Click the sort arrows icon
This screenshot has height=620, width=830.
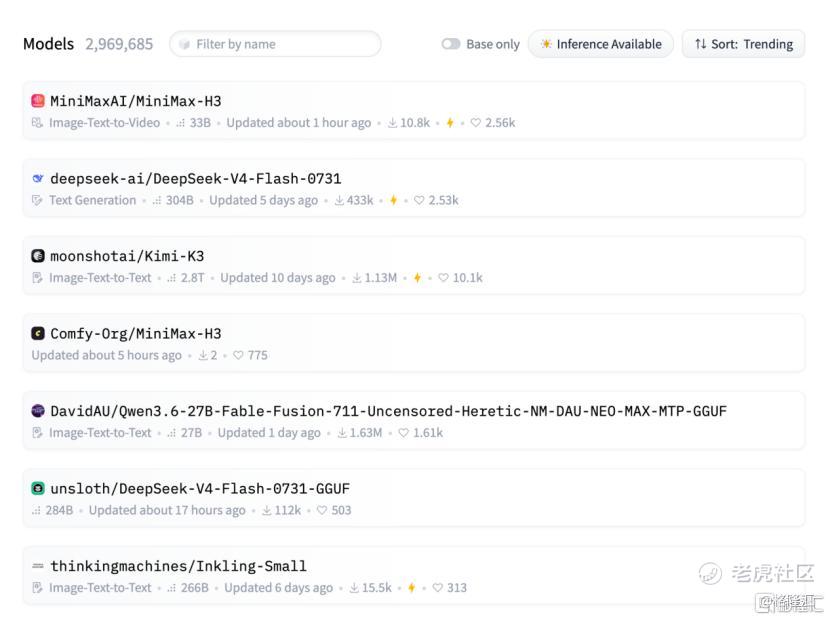tap(700, 44)
